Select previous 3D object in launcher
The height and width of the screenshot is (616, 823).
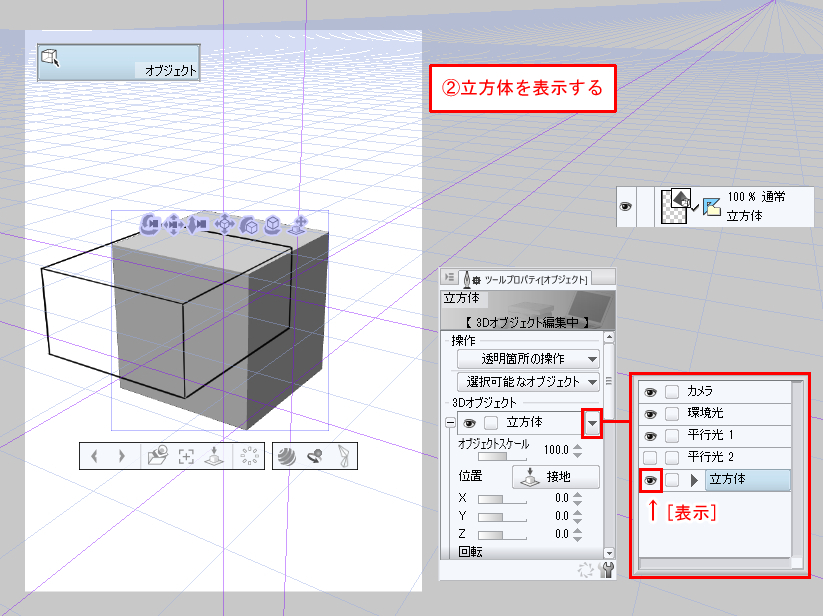(94, 456)
